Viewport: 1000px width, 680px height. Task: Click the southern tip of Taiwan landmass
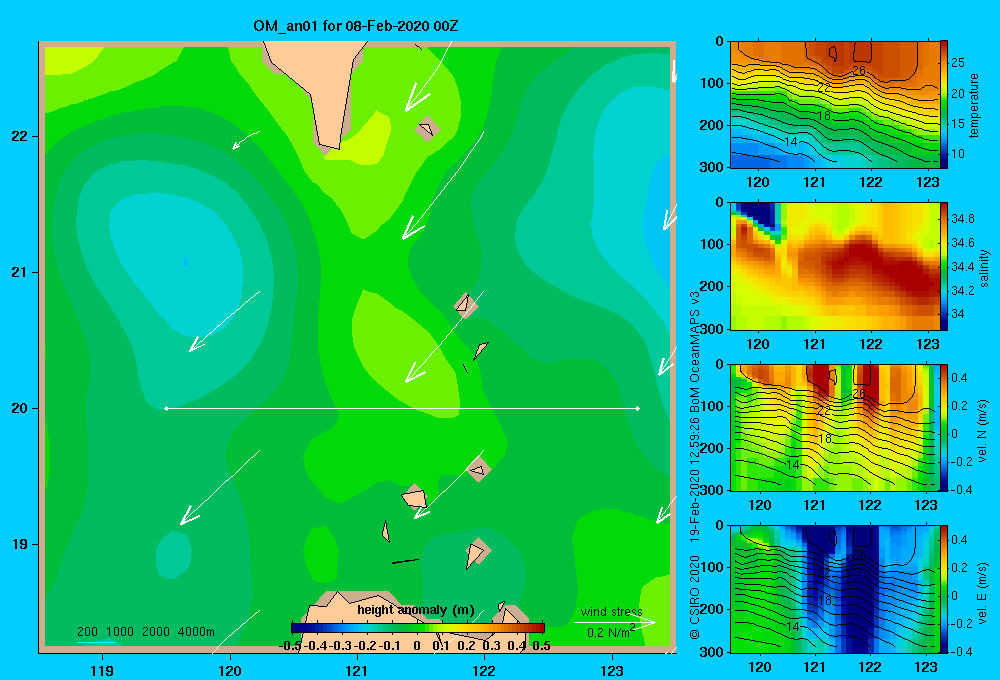click(329, 148)
